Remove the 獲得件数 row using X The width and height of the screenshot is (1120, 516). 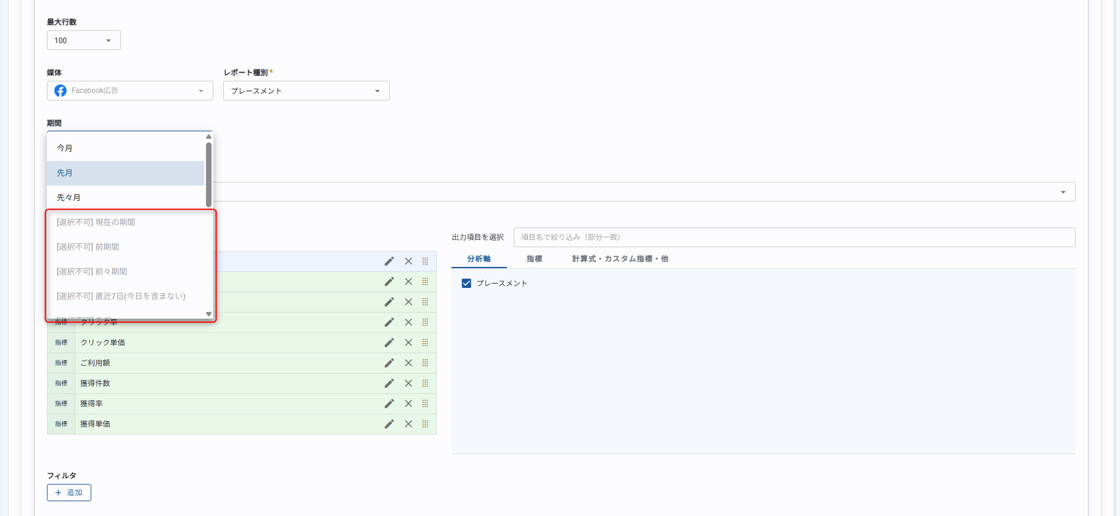tap(408, 383)
